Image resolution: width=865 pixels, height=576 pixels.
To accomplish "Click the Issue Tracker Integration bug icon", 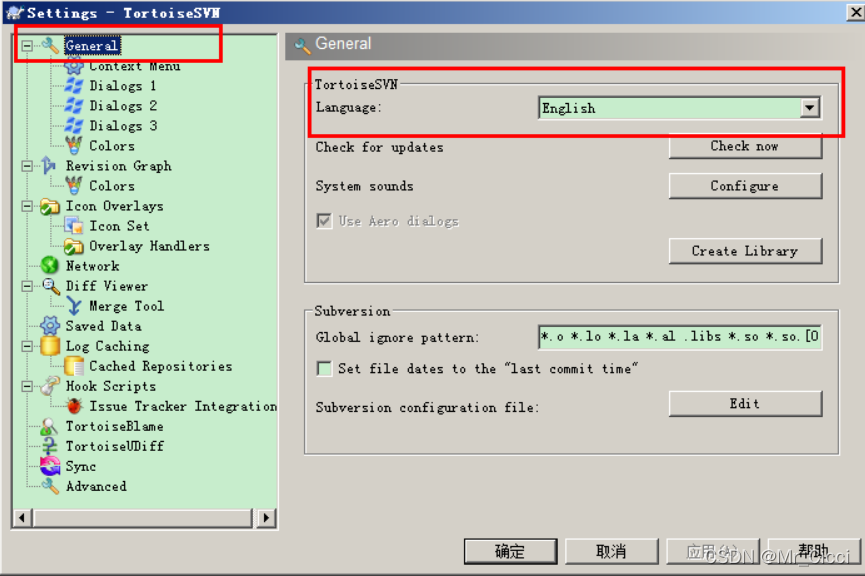I will (x=73, y=406).
